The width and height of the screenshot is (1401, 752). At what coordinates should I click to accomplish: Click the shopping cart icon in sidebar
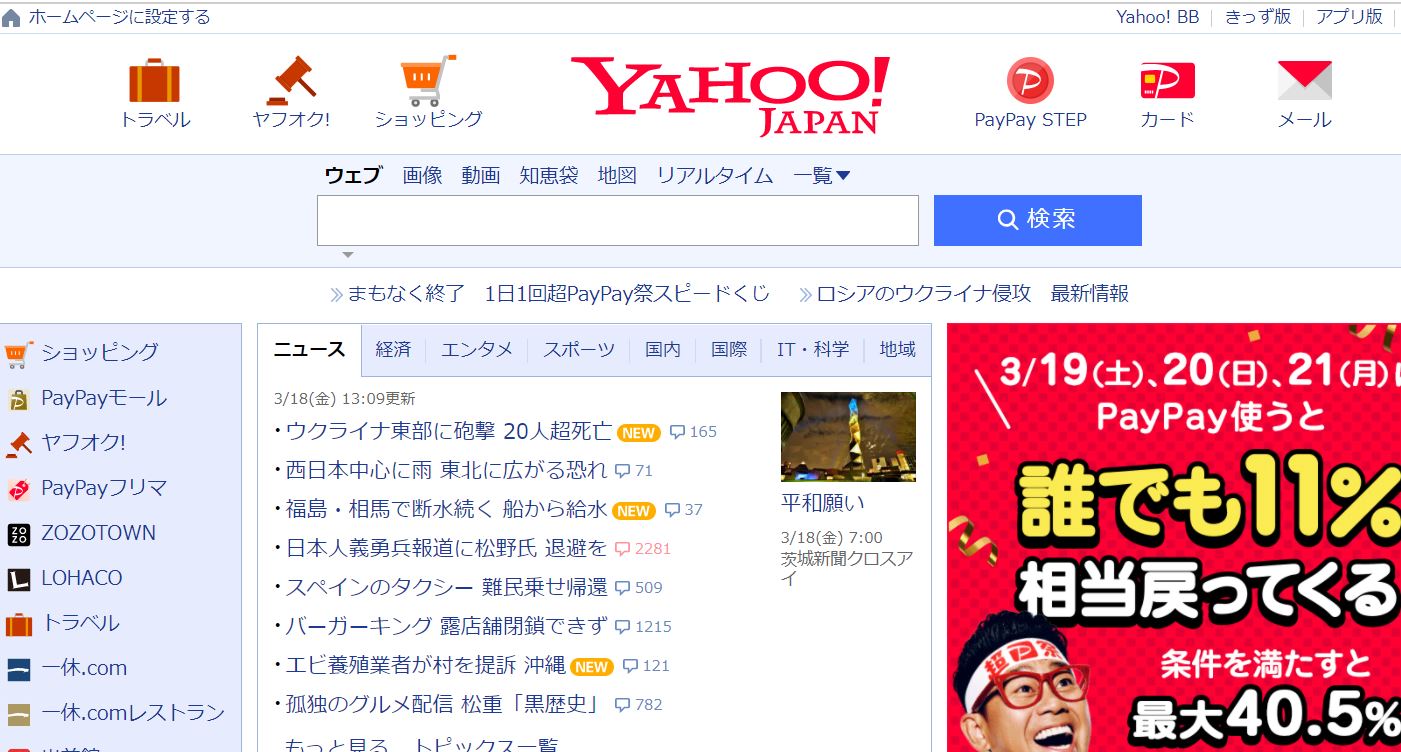point(19,353)
